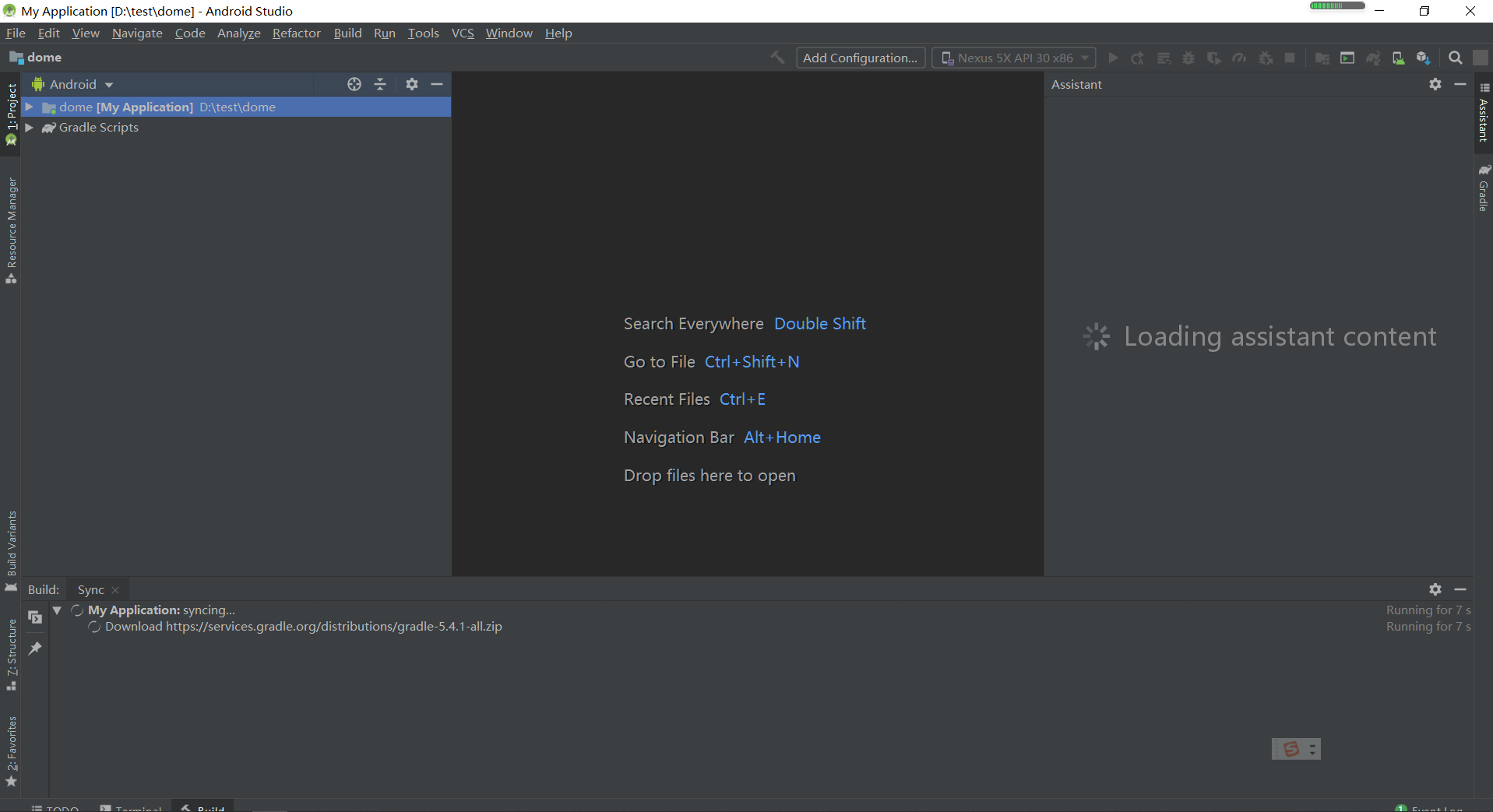The image size is (1493, 812).
Task: Toggle the Z: Structure side tab
Action: click(11, 655)
